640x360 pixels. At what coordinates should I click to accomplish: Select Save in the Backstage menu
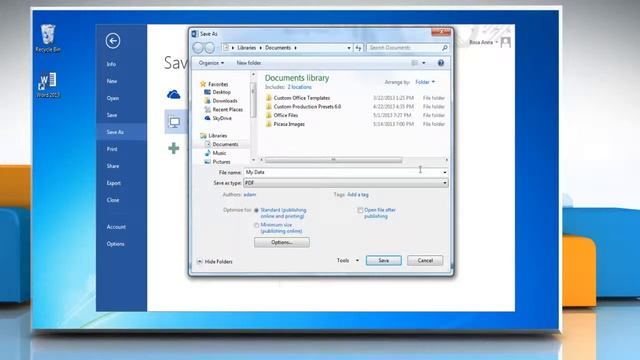pyautogui.click(x=112, y=115)
